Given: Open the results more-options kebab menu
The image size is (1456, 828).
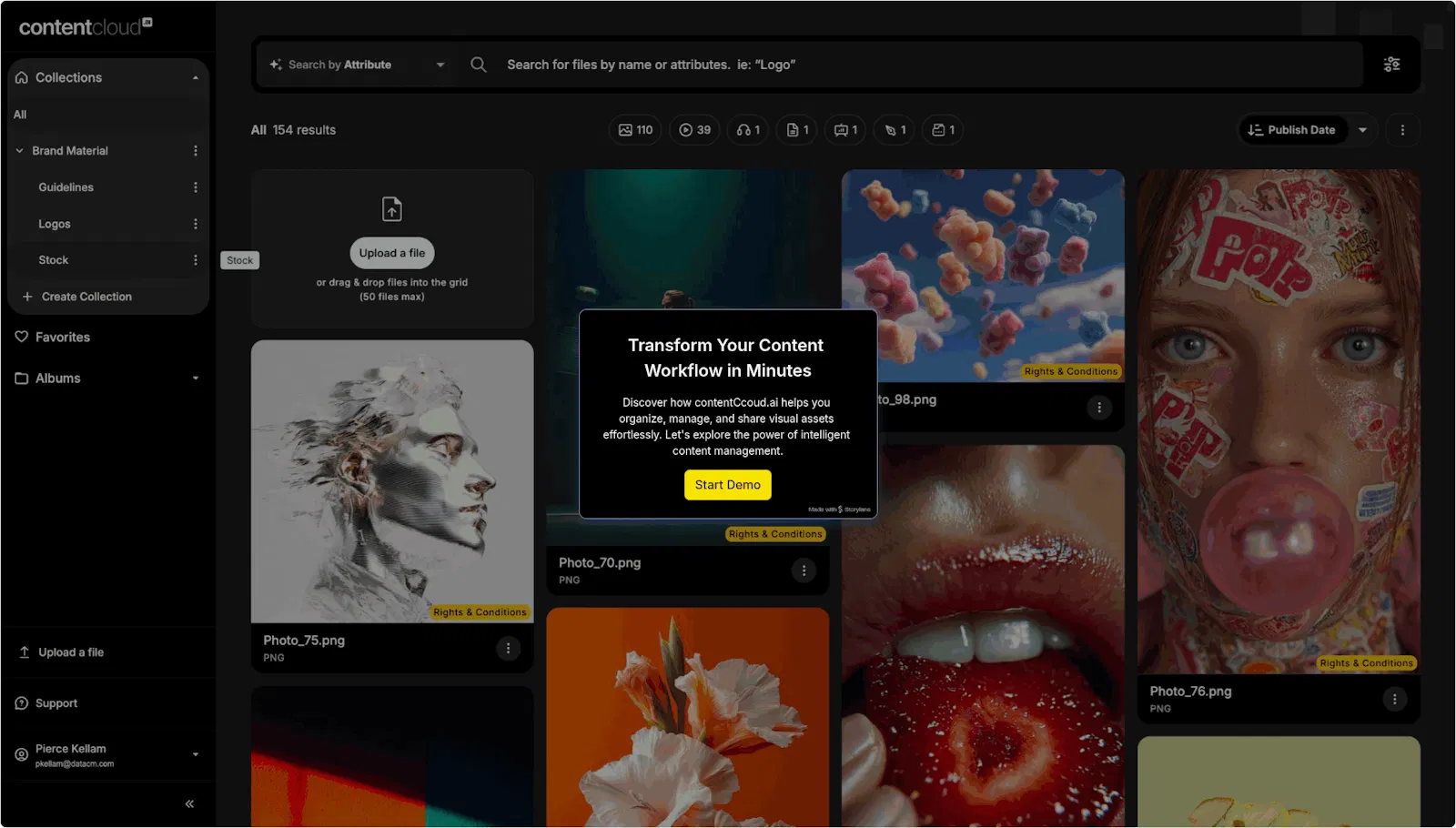Looking at the screenshot, I should (1402, 130).
